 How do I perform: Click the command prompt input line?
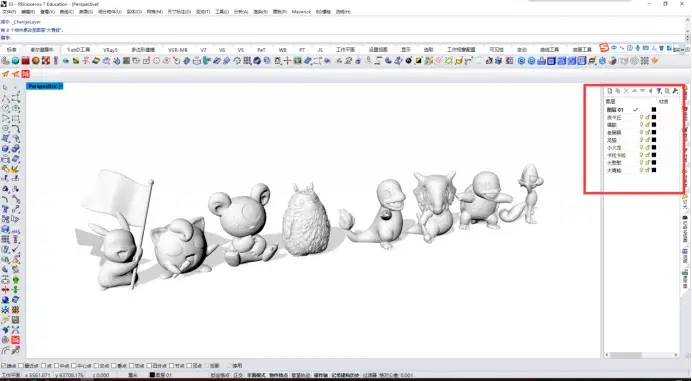(342, 38)
